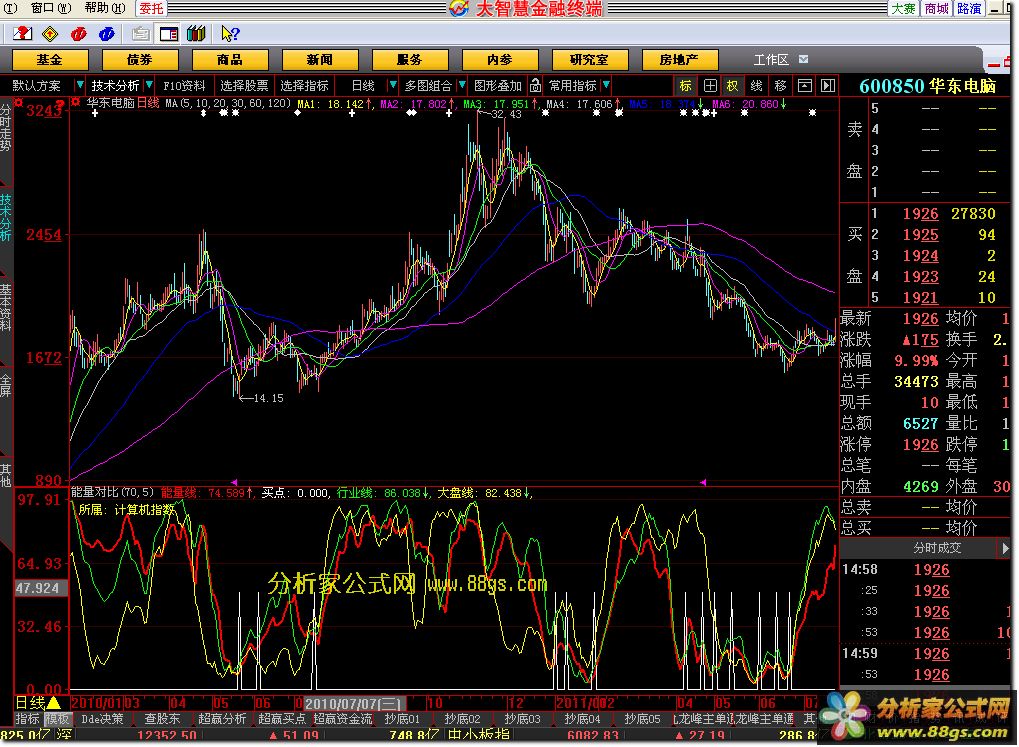Click the crosshair grid icon in chart toolbar
This screenshot has height=747, width=1019.
pos(710,85)
